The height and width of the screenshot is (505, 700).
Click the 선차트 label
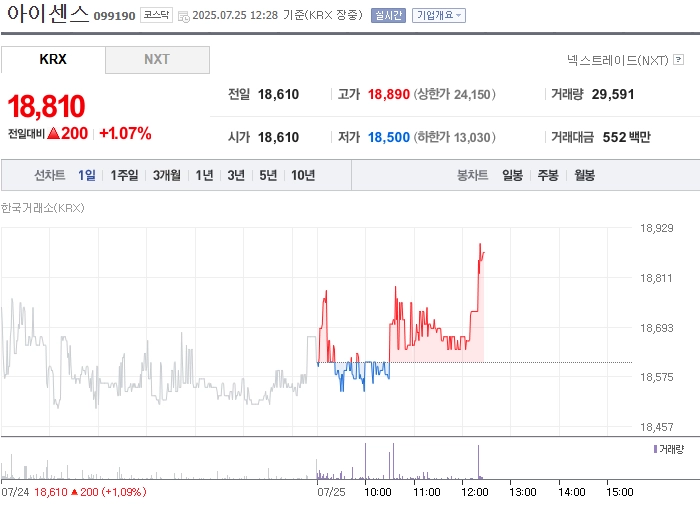(x=50, y=175)
